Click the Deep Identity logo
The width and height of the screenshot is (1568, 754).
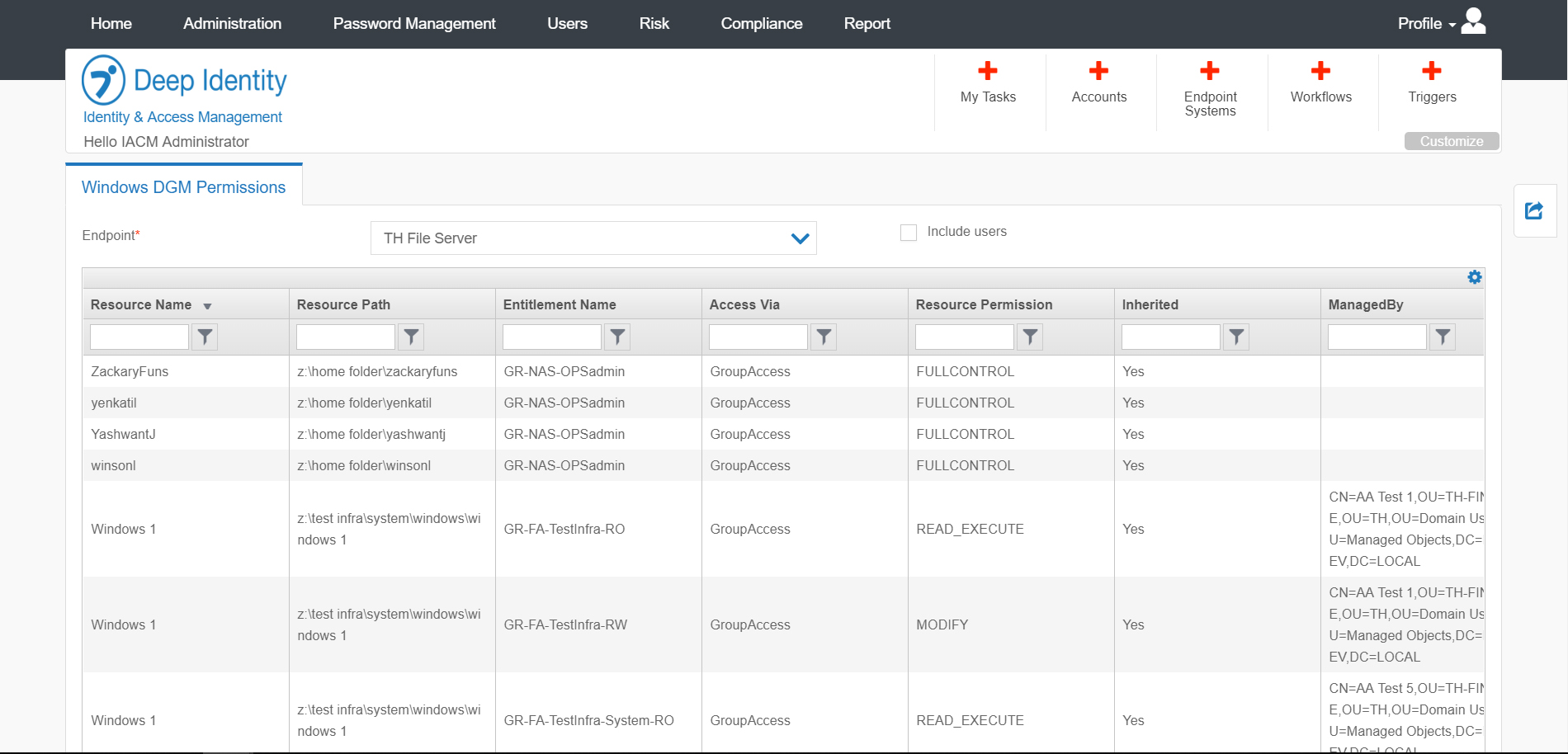[183, 80]
